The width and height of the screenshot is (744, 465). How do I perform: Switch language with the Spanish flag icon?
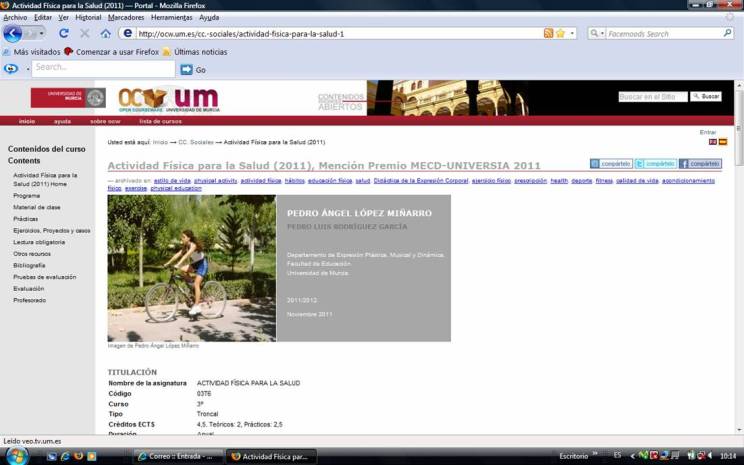tap(723, 142)
